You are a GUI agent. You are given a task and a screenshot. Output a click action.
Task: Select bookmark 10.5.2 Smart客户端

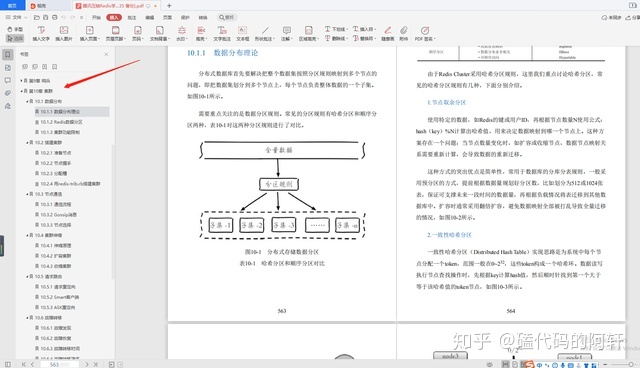coord(60,297)
